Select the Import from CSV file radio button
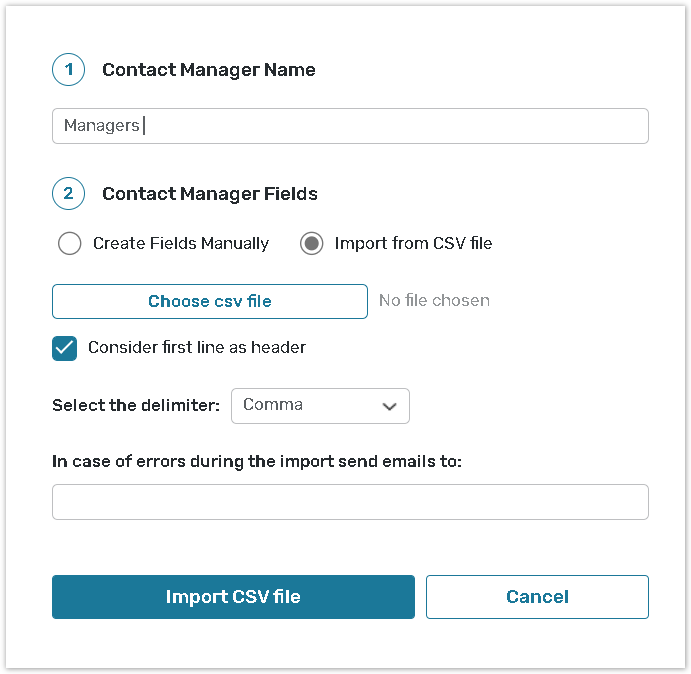Image resolution: width=691 pixels, height=674 pixels. (x=312, y=243)
